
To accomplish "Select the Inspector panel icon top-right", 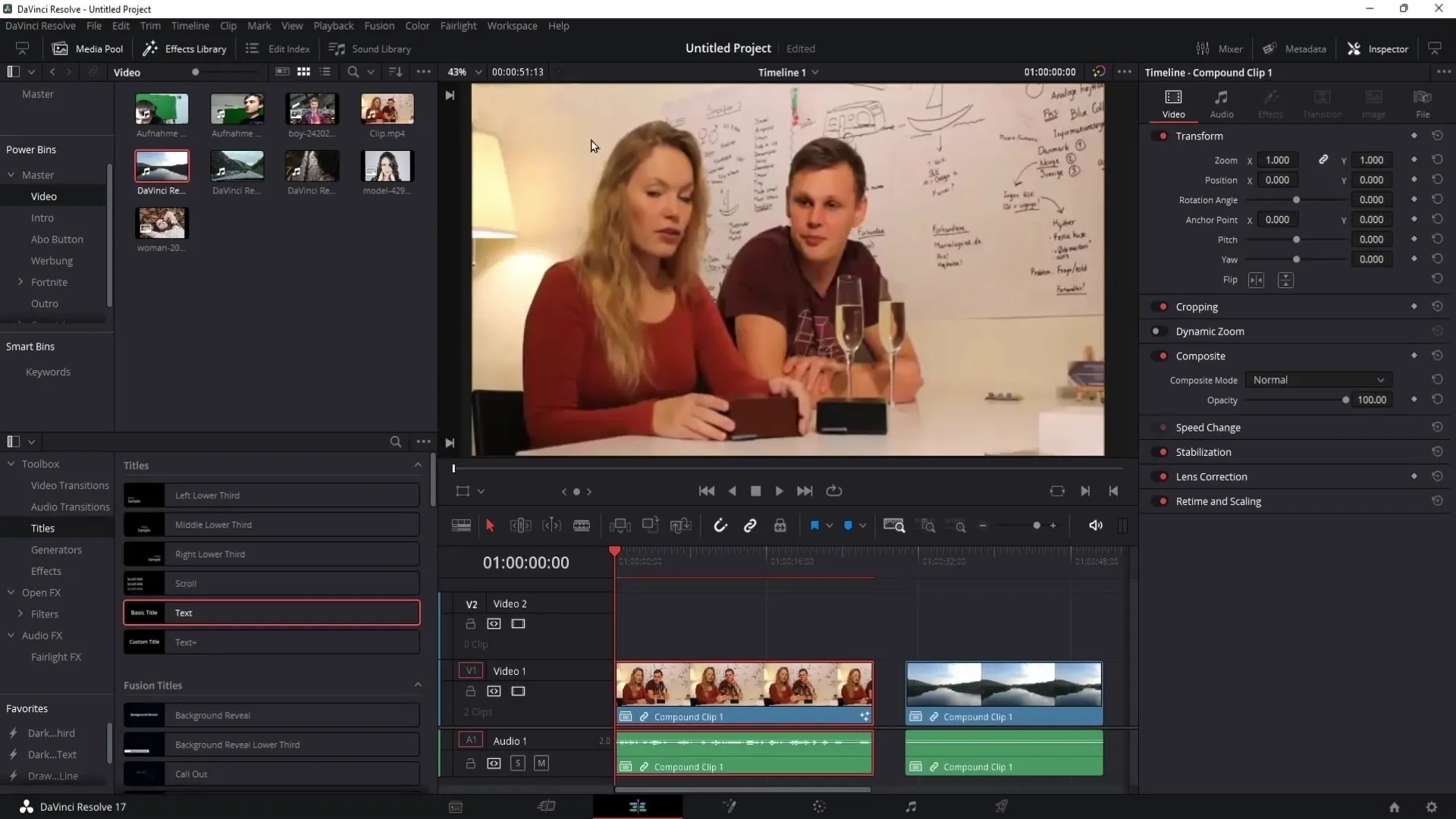I will click(x=1356, y=48).
